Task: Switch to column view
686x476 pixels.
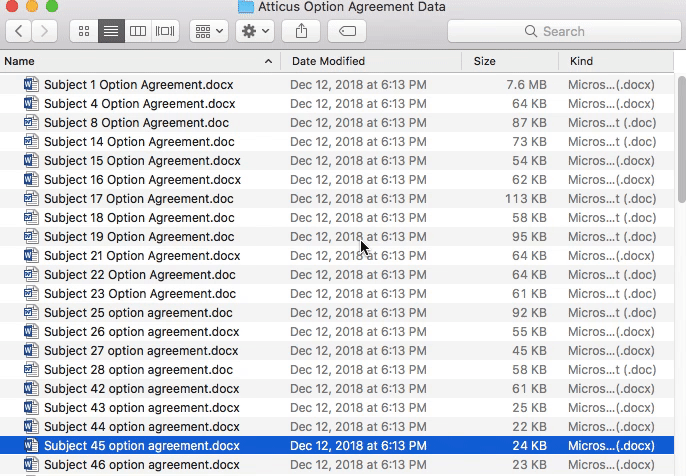Action: point(138,31)
